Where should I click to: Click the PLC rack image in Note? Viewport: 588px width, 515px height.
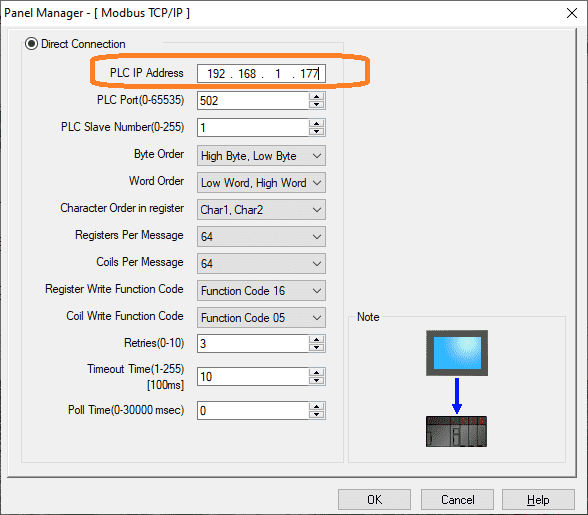click(456, 431)
